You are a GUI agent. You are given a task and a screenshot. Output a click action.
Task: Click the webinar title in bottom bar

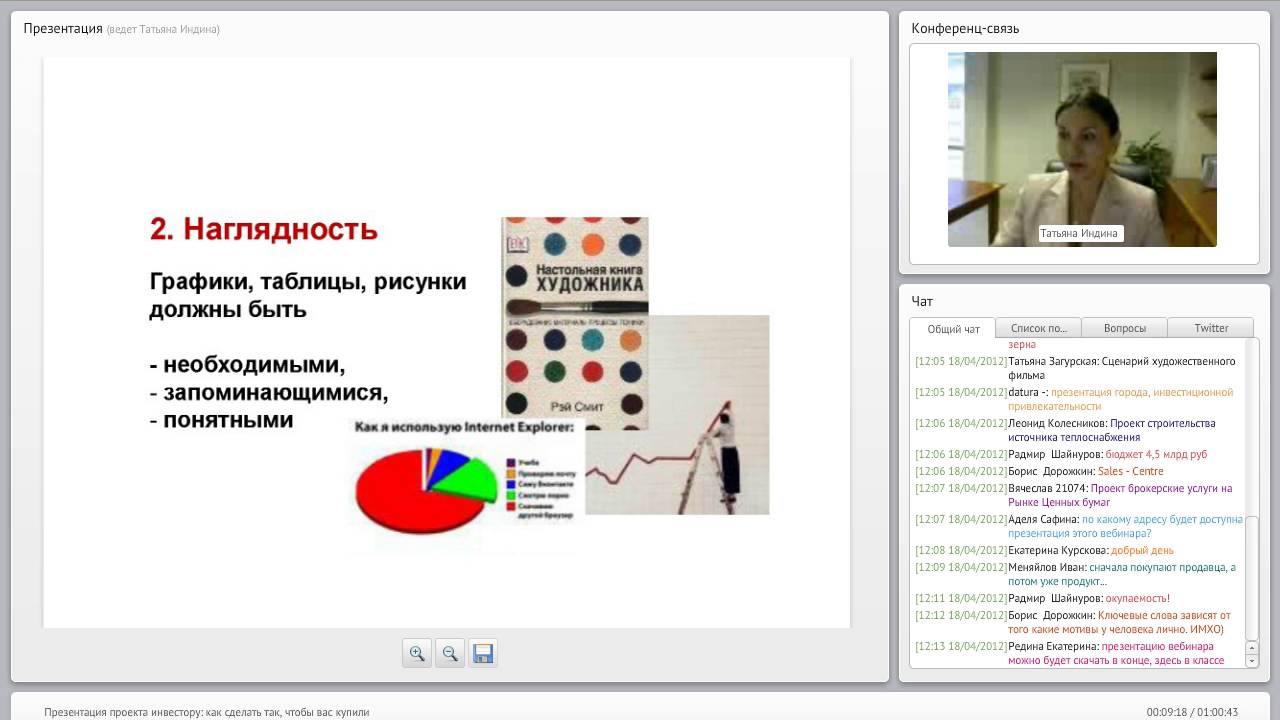tap(207, 712)
